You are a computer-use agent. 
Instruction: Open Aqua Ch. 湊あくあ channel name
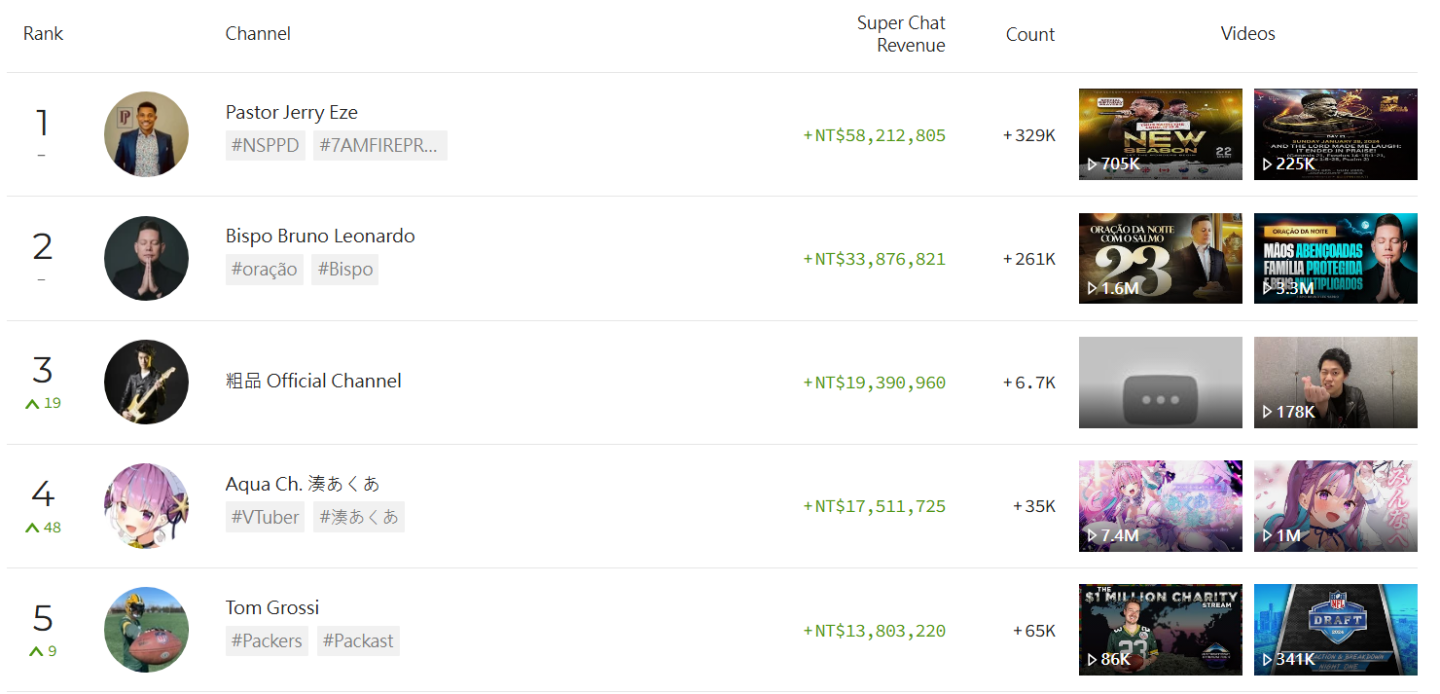click(x=303, y=484)
